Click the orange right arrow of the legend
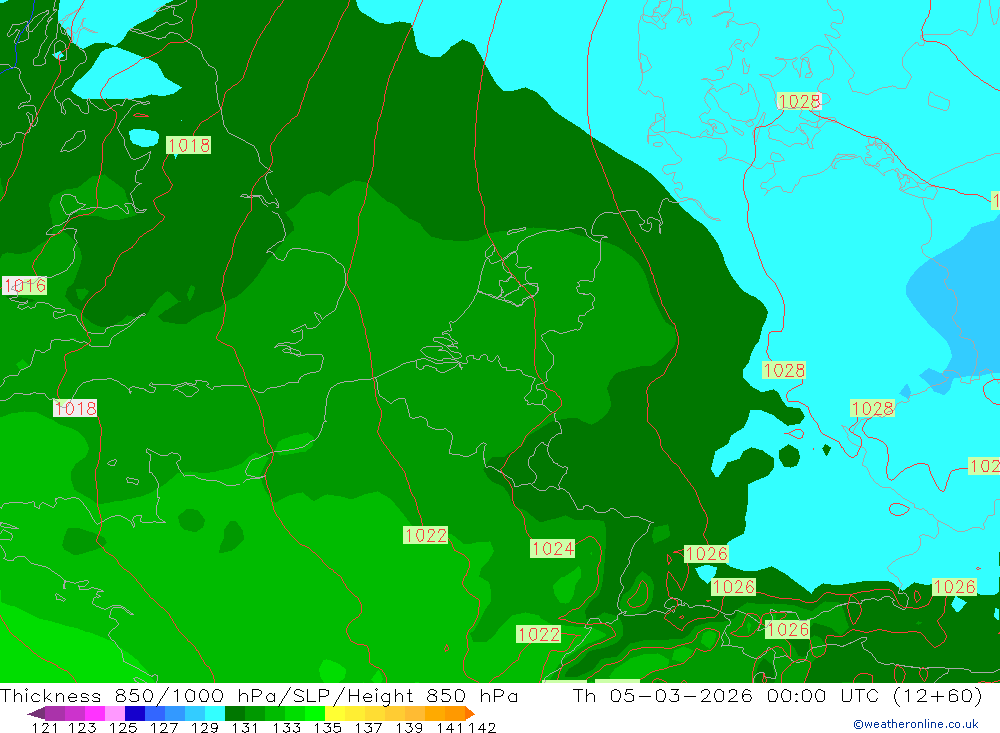 coord(470,713)
